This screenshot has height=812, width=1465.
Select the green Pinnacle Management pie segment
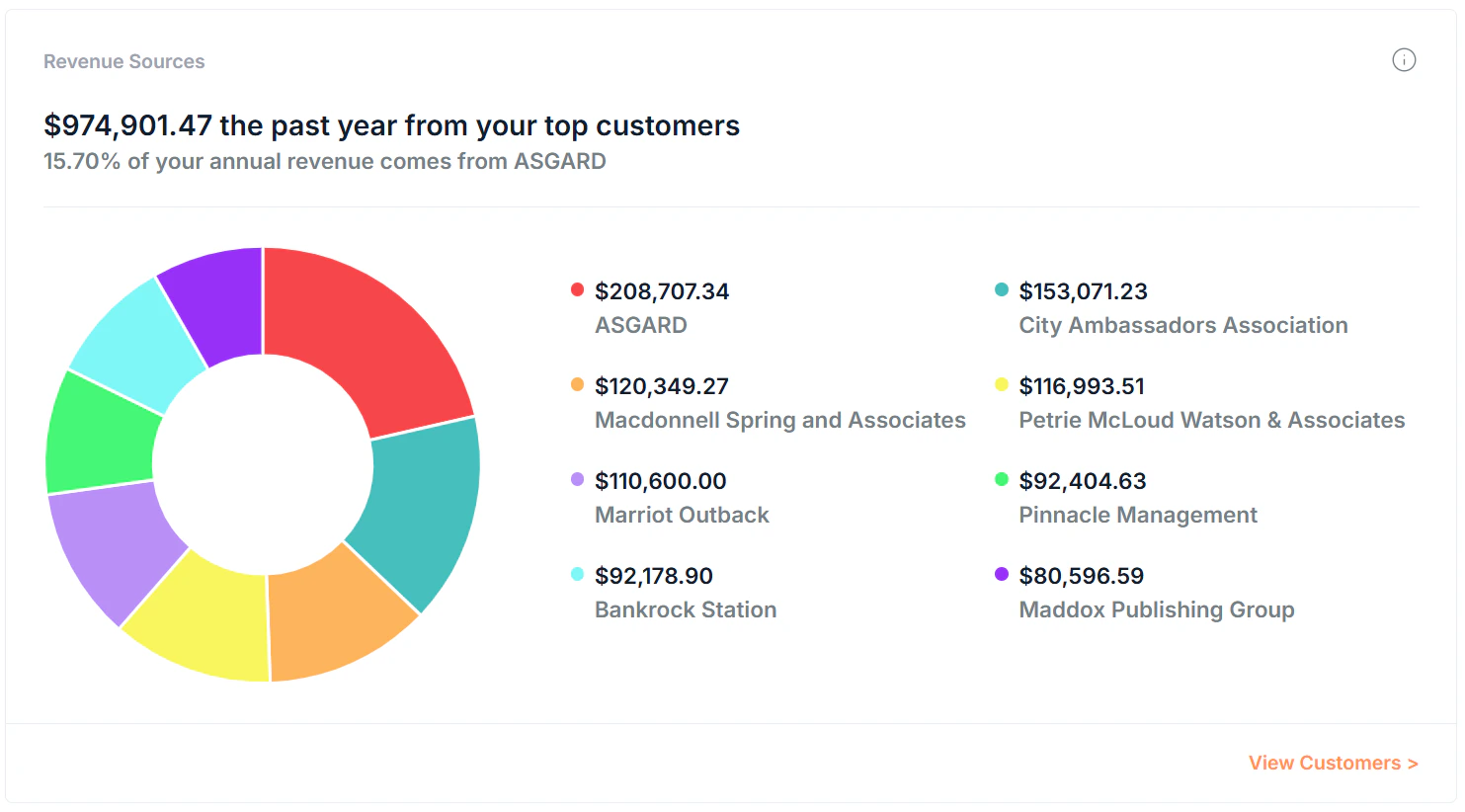click(94, 430)
